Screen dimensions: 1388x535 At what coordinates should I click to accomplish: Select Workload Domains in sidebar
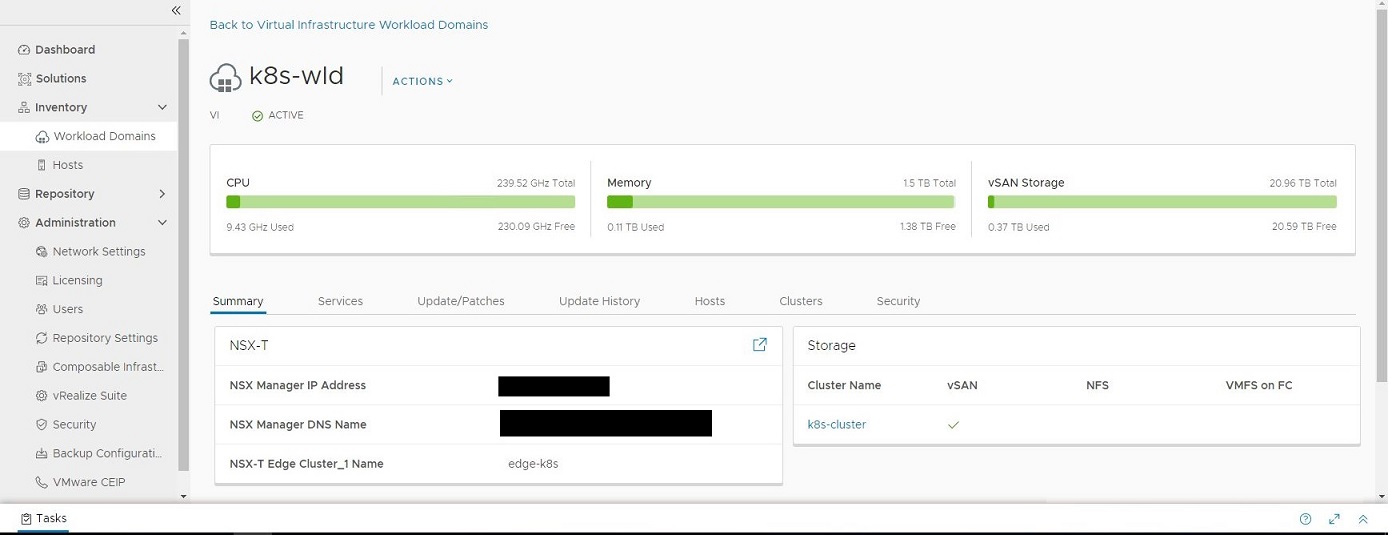click(105, 137)
